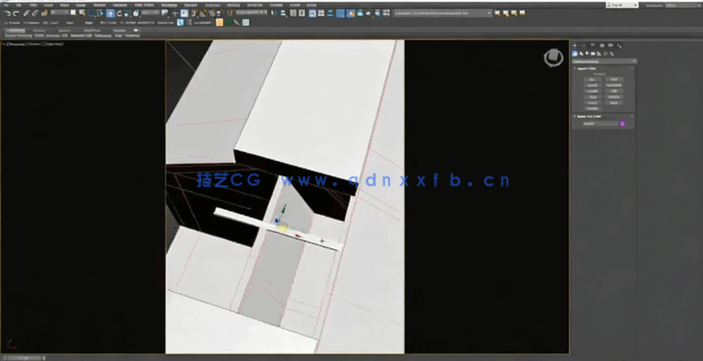Activate the Select Object tool
The image size is (703, 361).
click(74, 13)
